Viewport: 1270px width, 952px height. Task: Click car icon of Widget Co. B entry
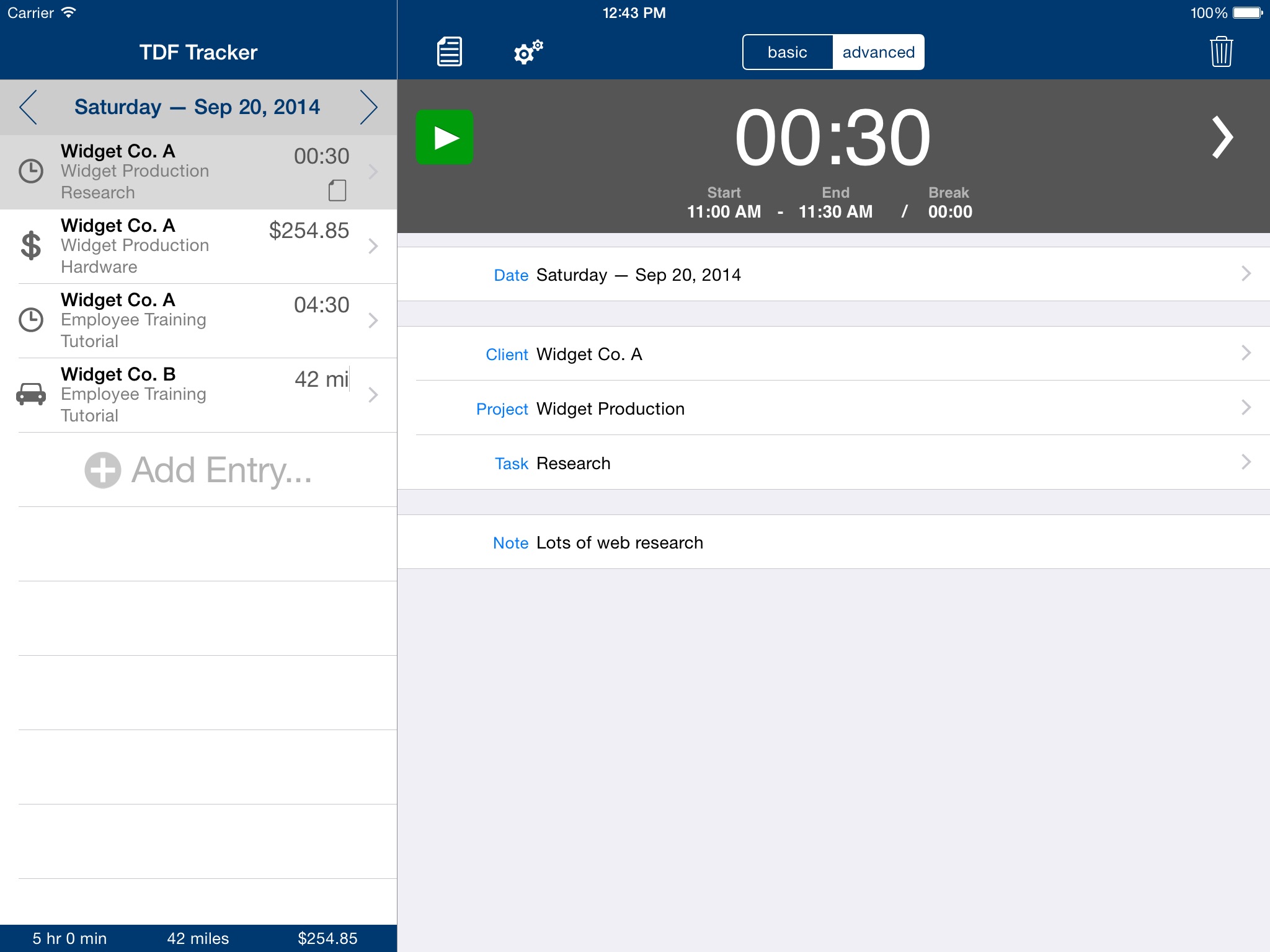(31, 394)
